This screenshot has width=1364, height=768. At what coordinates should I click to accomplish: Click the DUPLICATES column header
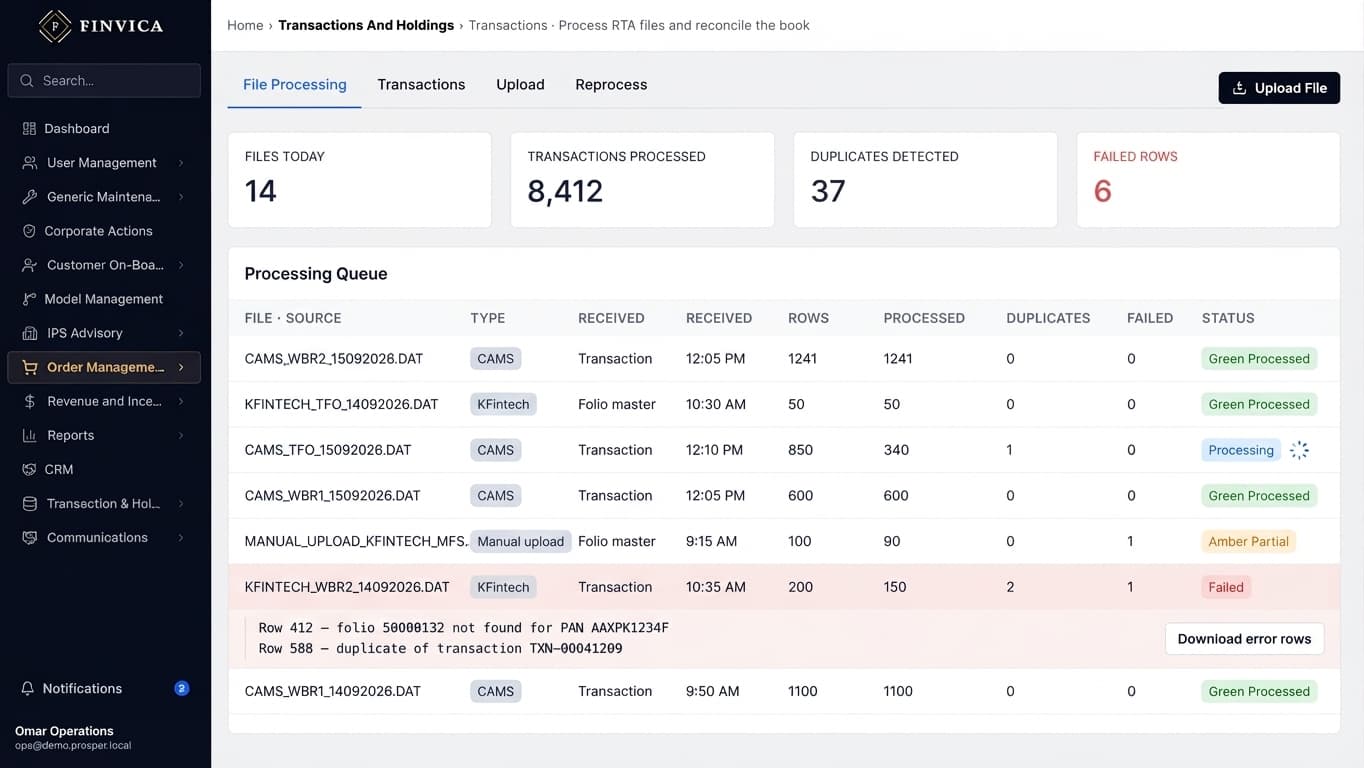(1048, 318)
